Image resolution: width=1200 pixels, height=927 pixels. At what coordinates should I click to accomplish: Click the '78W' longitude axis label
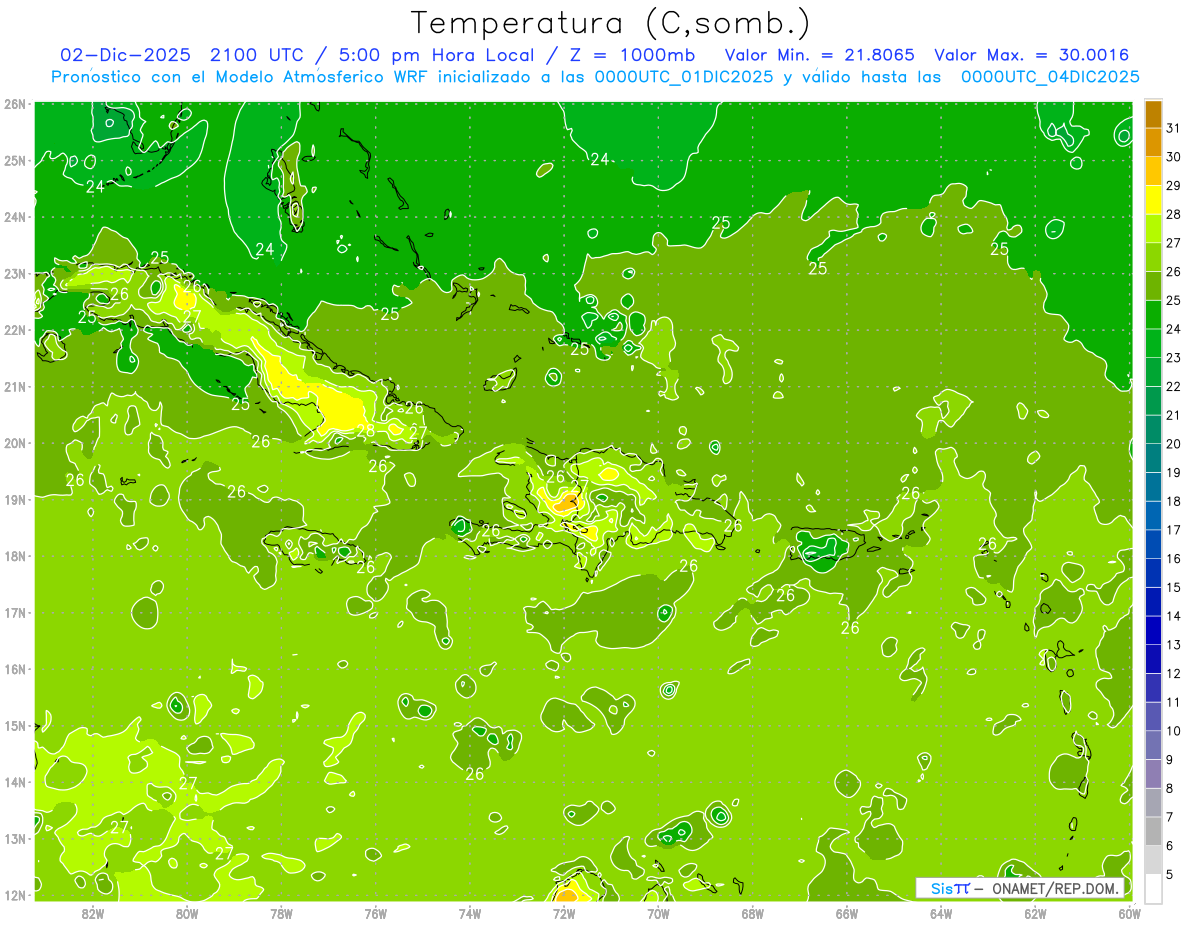[281, 912]
